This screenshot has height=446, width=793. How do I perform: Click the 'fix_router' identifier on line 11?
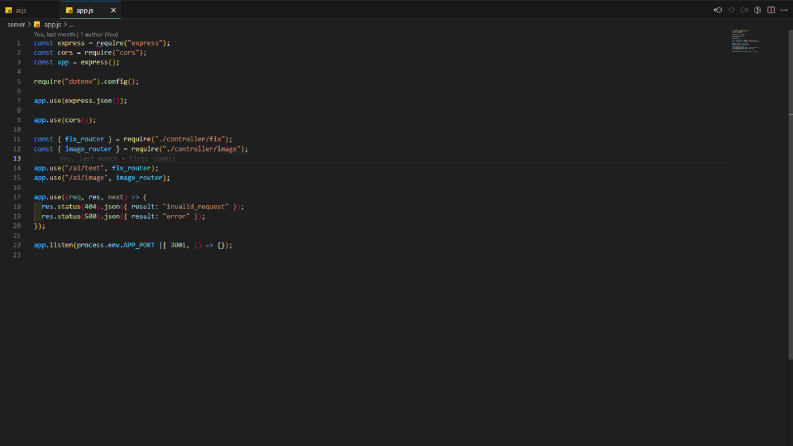click(84, 139)
